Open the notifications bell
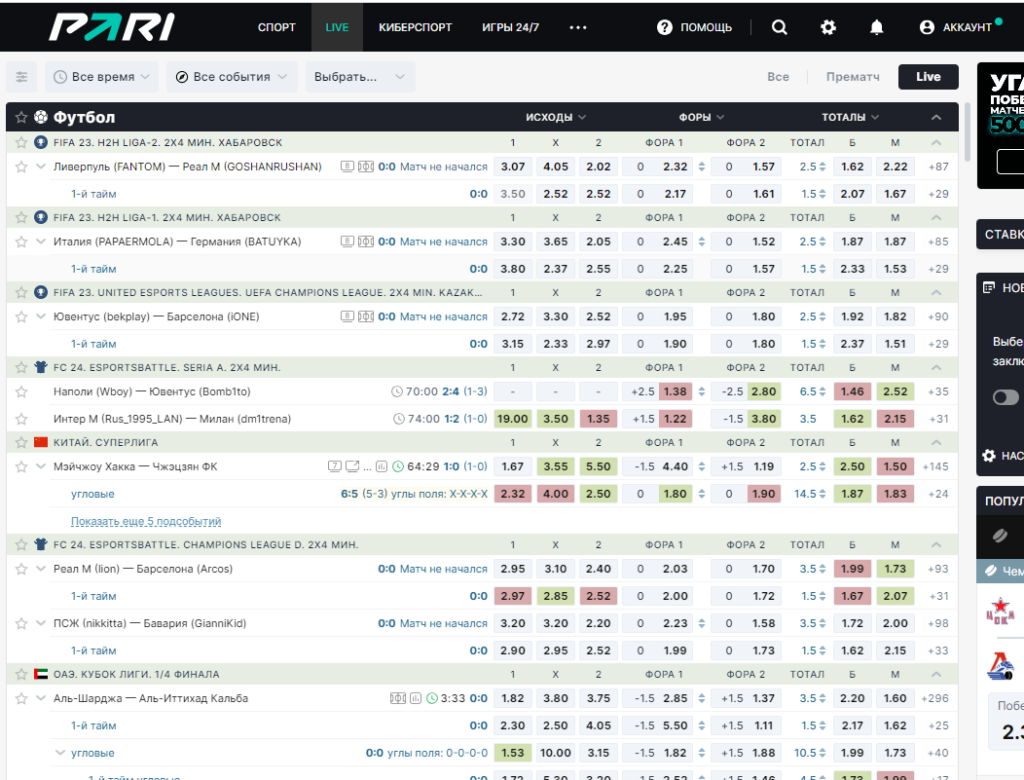This screenshot has width=1024, height=780. pyautogui.click(x=876, y=27)
